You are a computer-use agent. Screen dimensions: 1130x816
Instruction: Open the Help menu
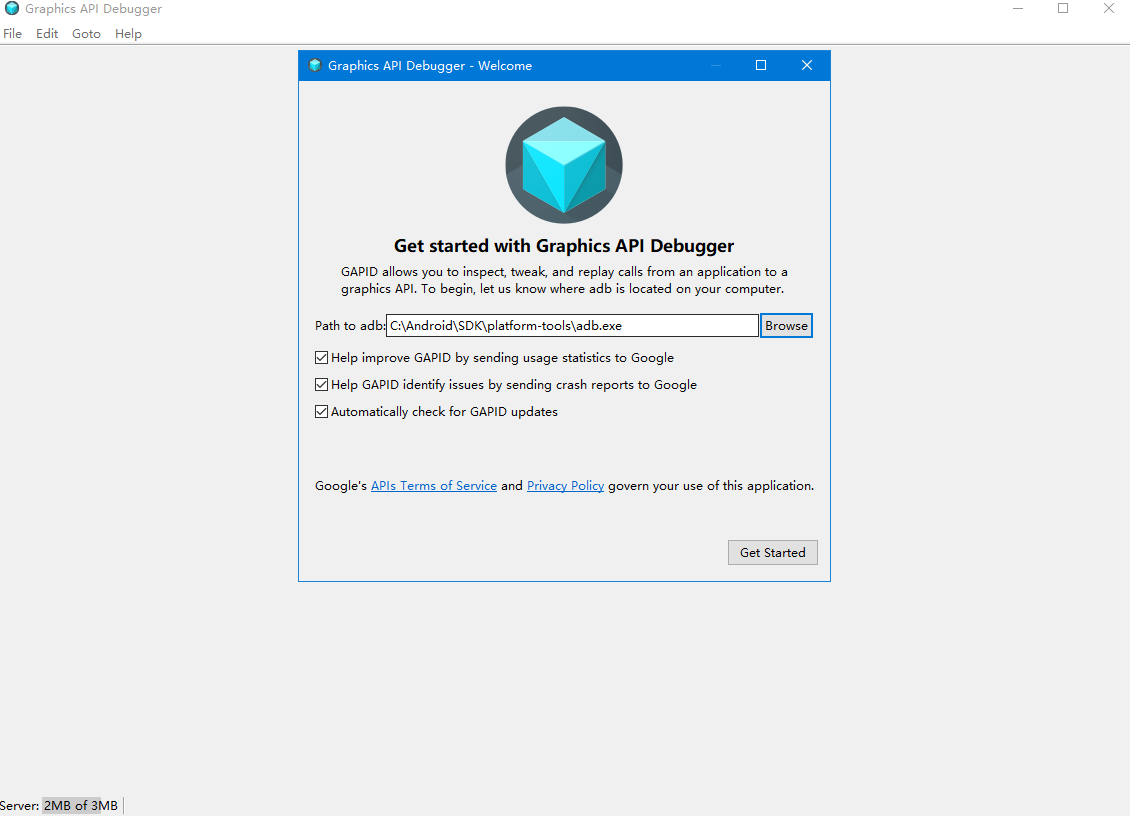(128, 34)
